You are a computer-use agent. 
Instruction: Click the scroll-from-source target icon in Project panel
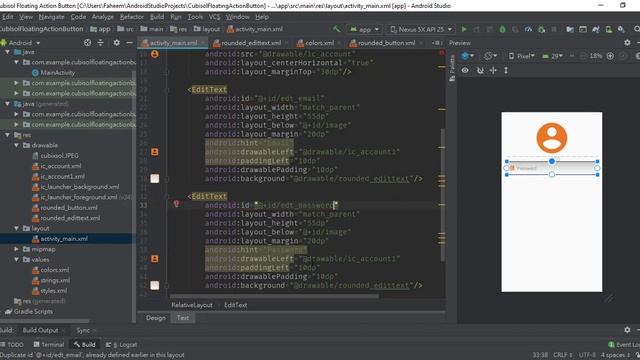coord(87,42)
